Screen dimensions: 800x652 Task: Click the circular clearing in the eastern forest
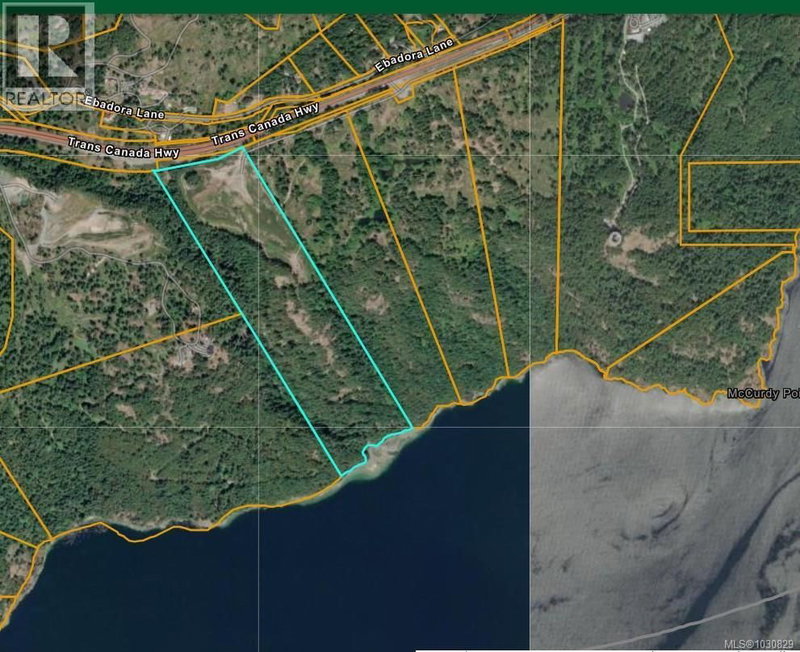tap(613, 237)
